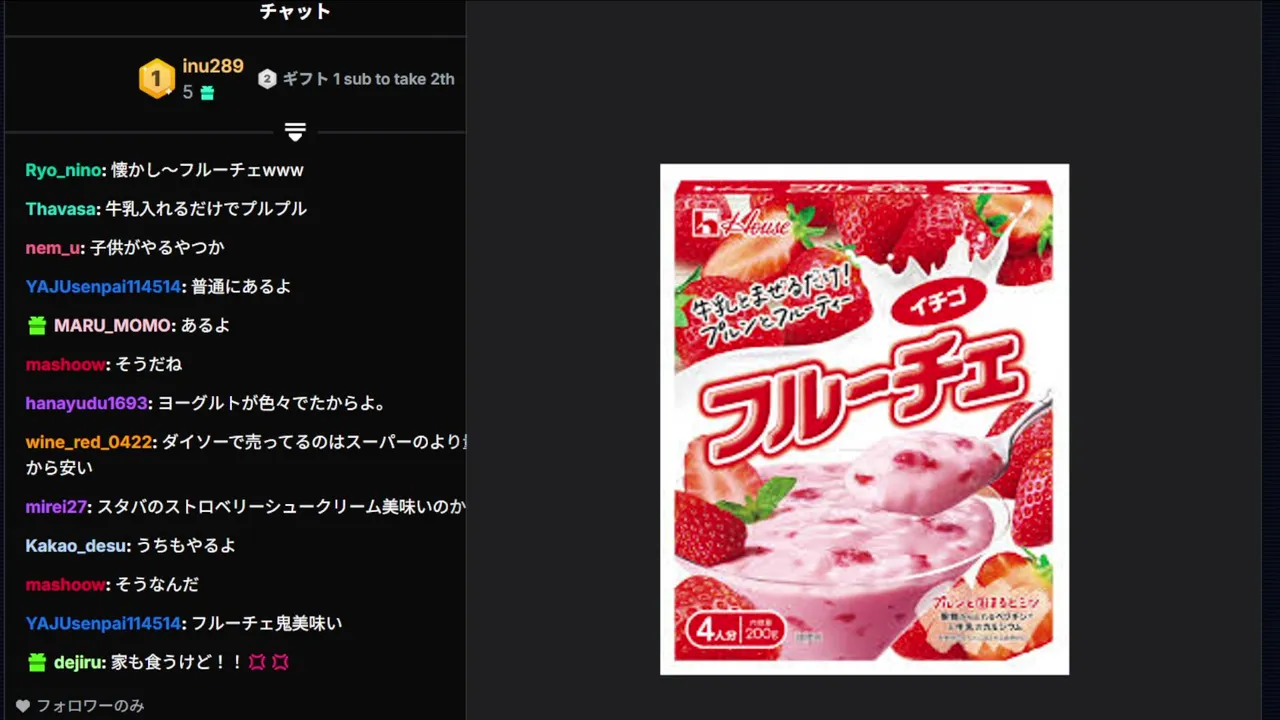Click username nem_u in chat

53,248
